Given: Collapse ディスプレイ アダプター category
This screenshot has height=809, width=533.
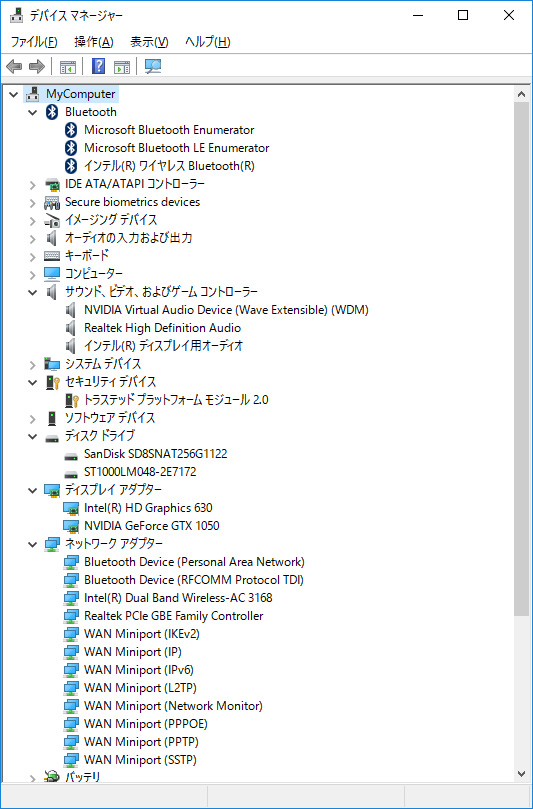Looking at the screenshot, I should [x=33, y=490].
